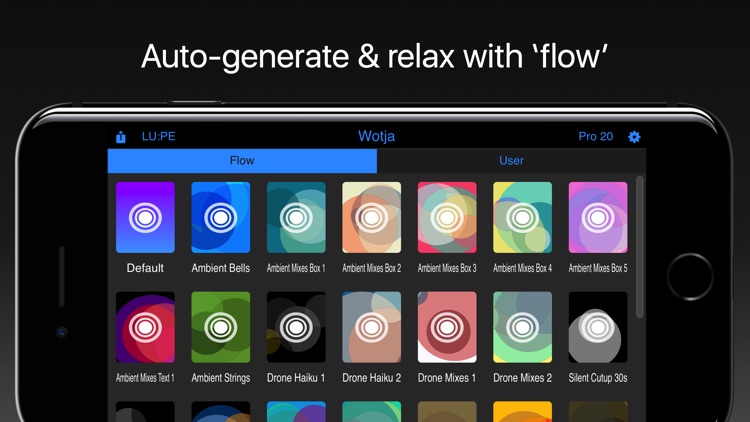Open settings with the gear icon
The height and width of the screenshot is (422, 750).
pyautogui.click(x=634, y=137)
